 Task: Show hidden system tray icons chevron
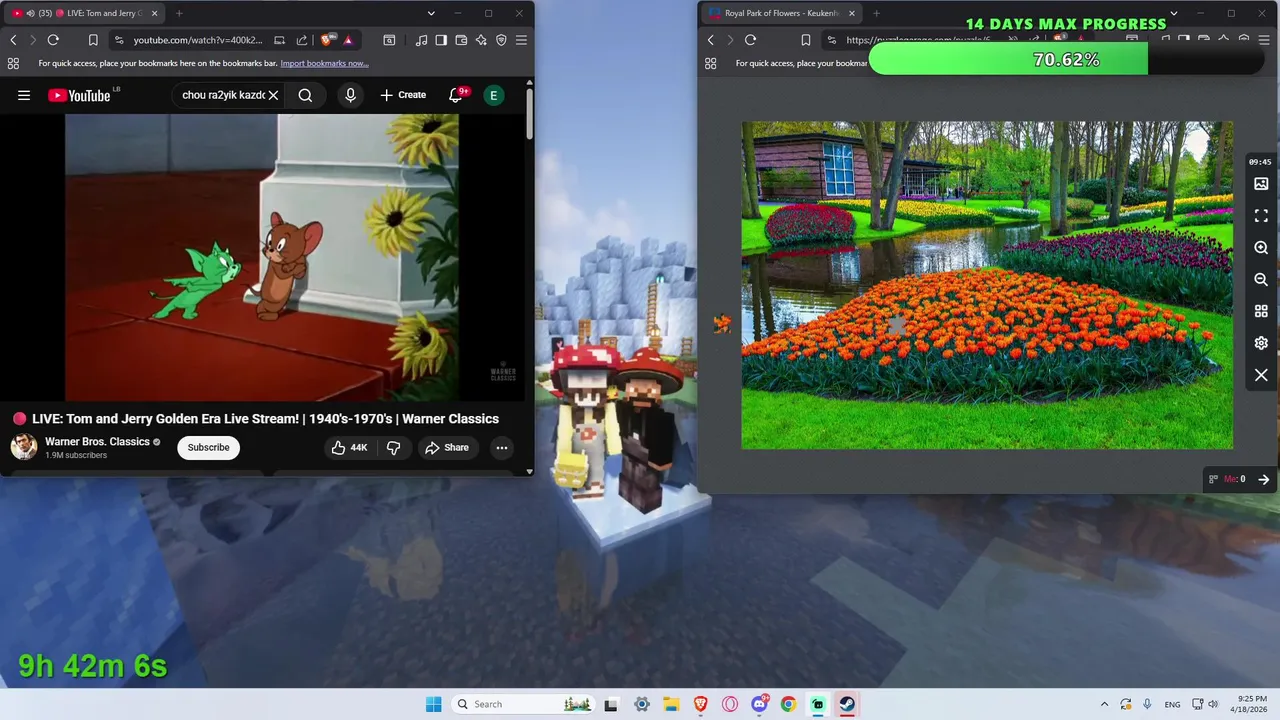point(1104,704)
